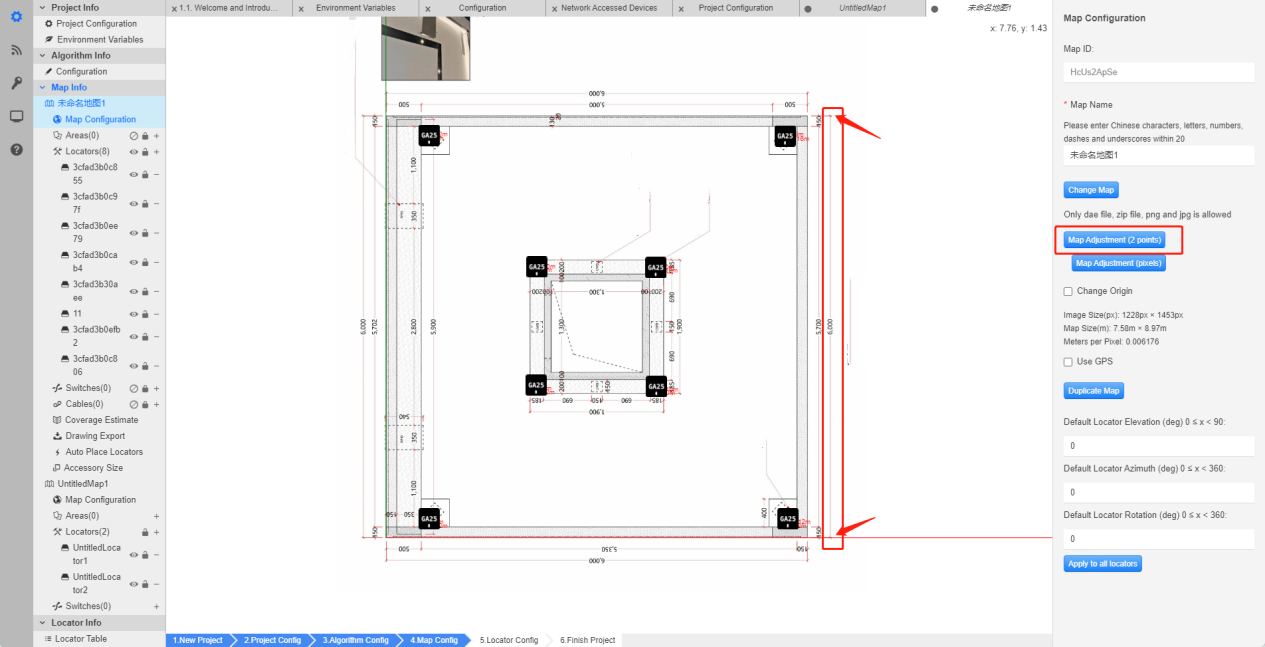Collapse the Project Info section
The image size is (1265, 647).
42,8
